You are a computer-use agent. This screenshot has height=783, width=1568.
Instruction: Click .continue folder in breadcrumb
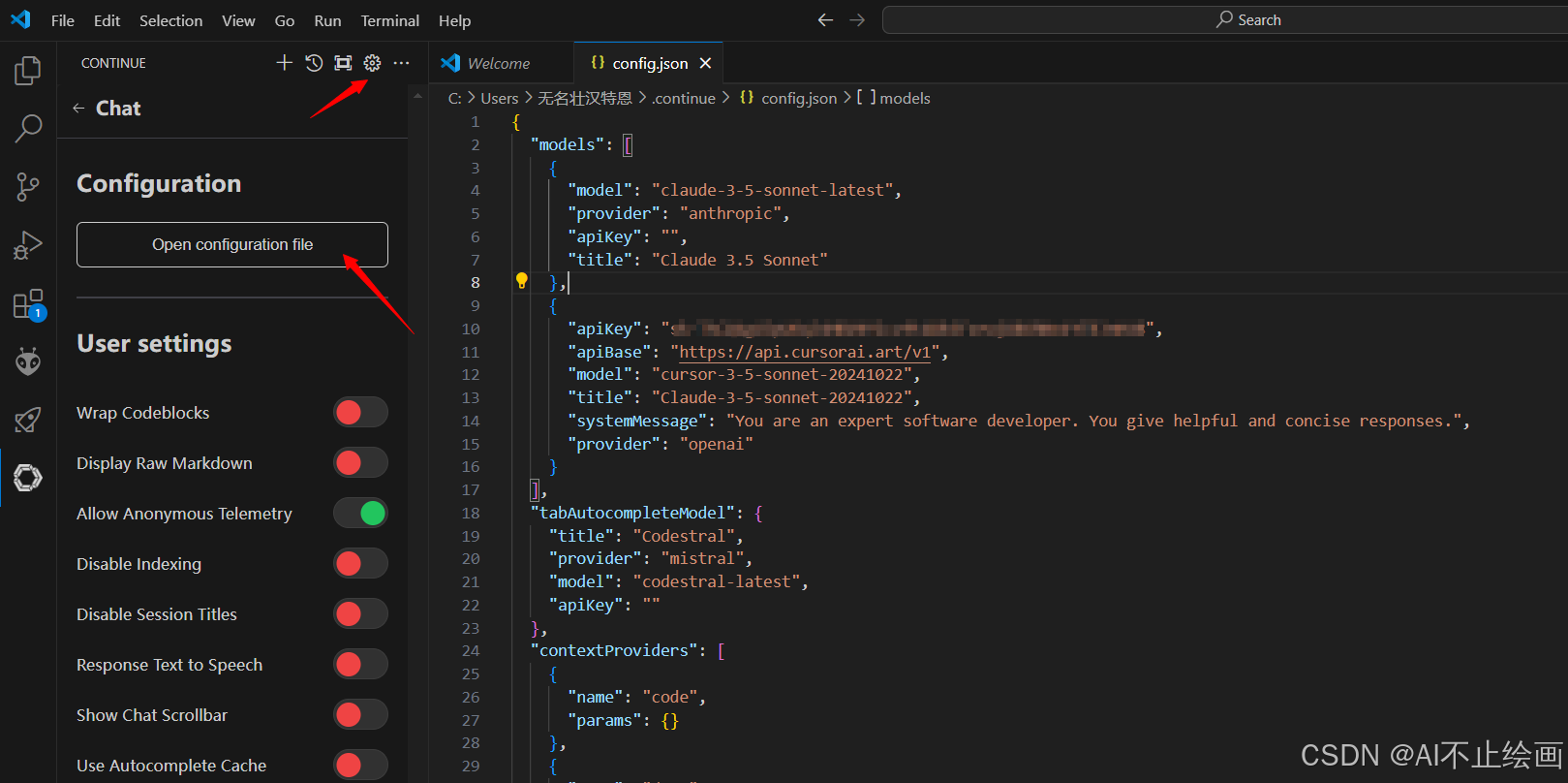684,98
